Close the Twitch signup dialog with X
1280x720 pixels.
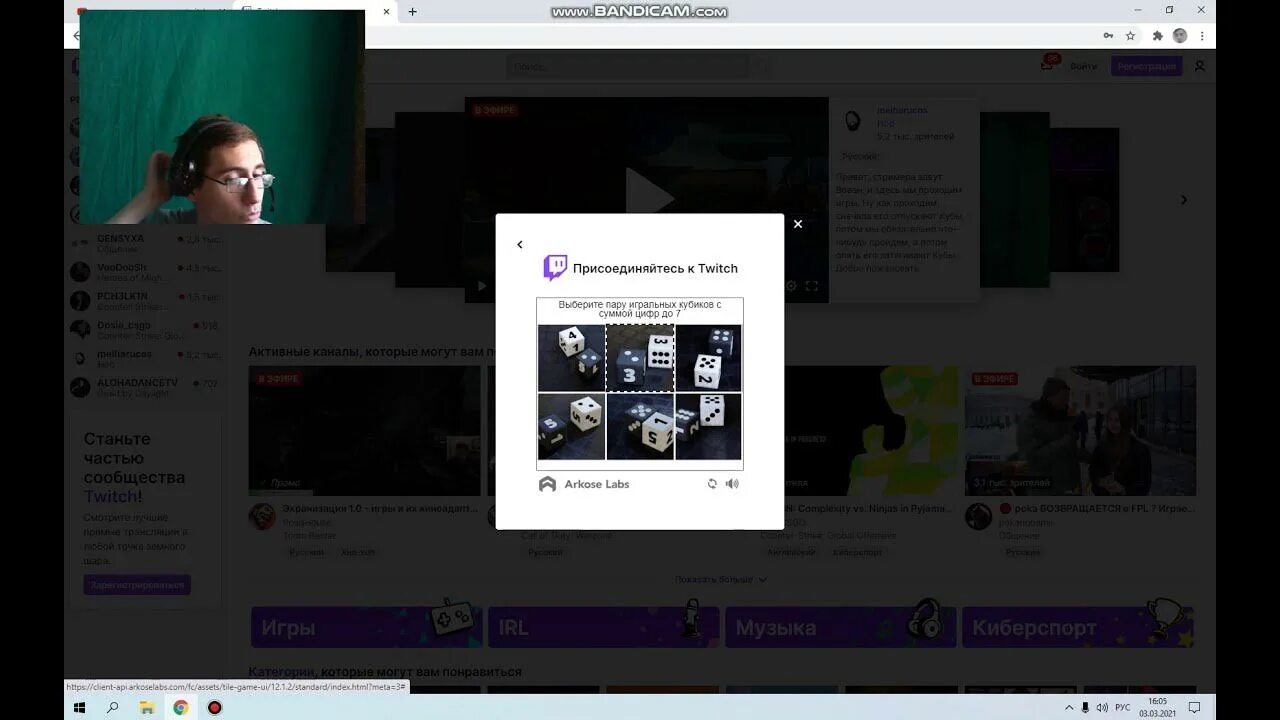tap(798, 224)
